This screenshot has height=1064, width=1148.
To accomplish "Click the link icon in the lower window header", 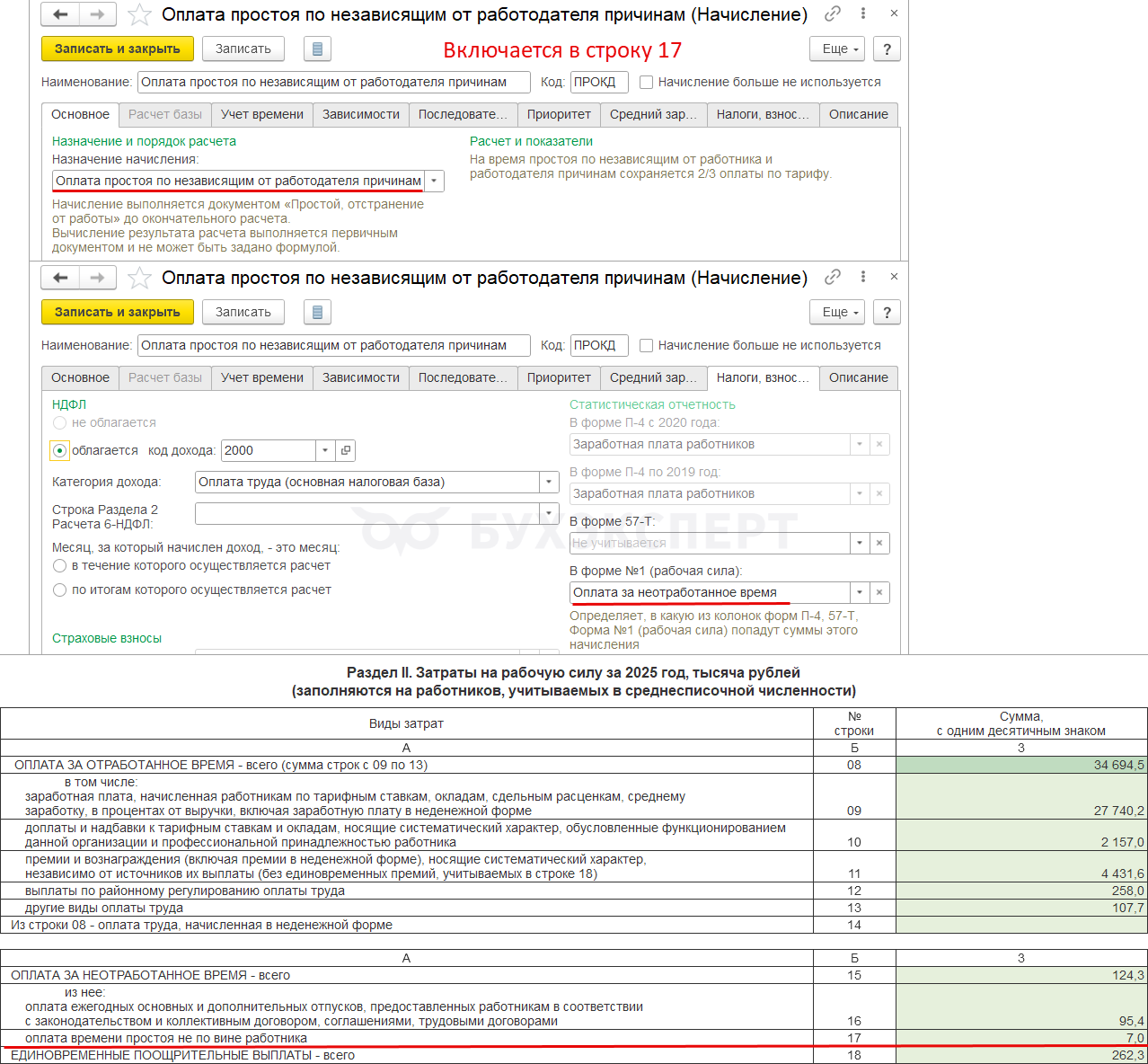I will (x=833, y=277).
